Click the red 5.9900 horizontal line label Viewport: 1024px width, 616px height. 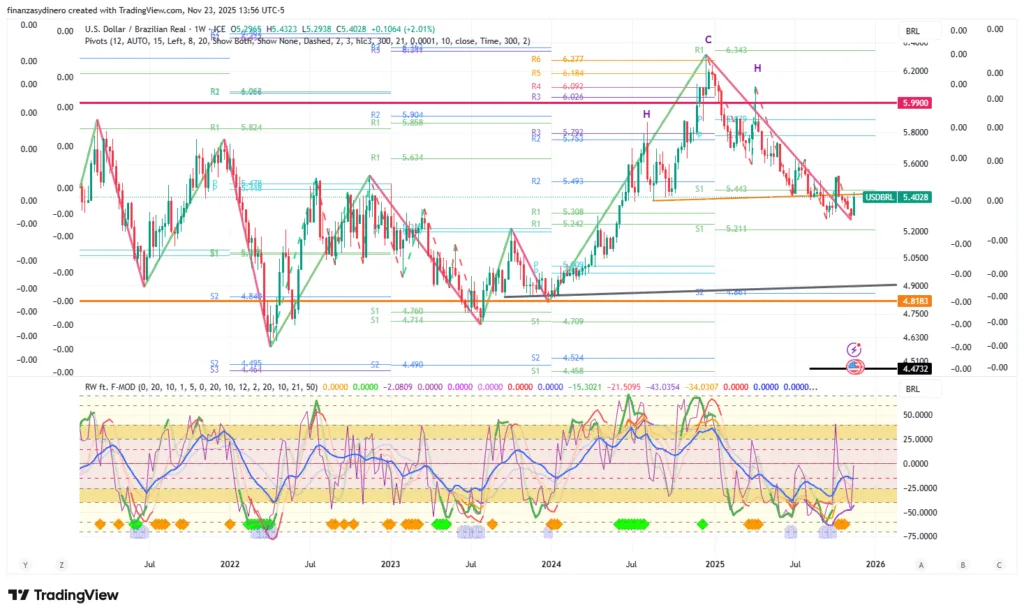tap(916, 103)
